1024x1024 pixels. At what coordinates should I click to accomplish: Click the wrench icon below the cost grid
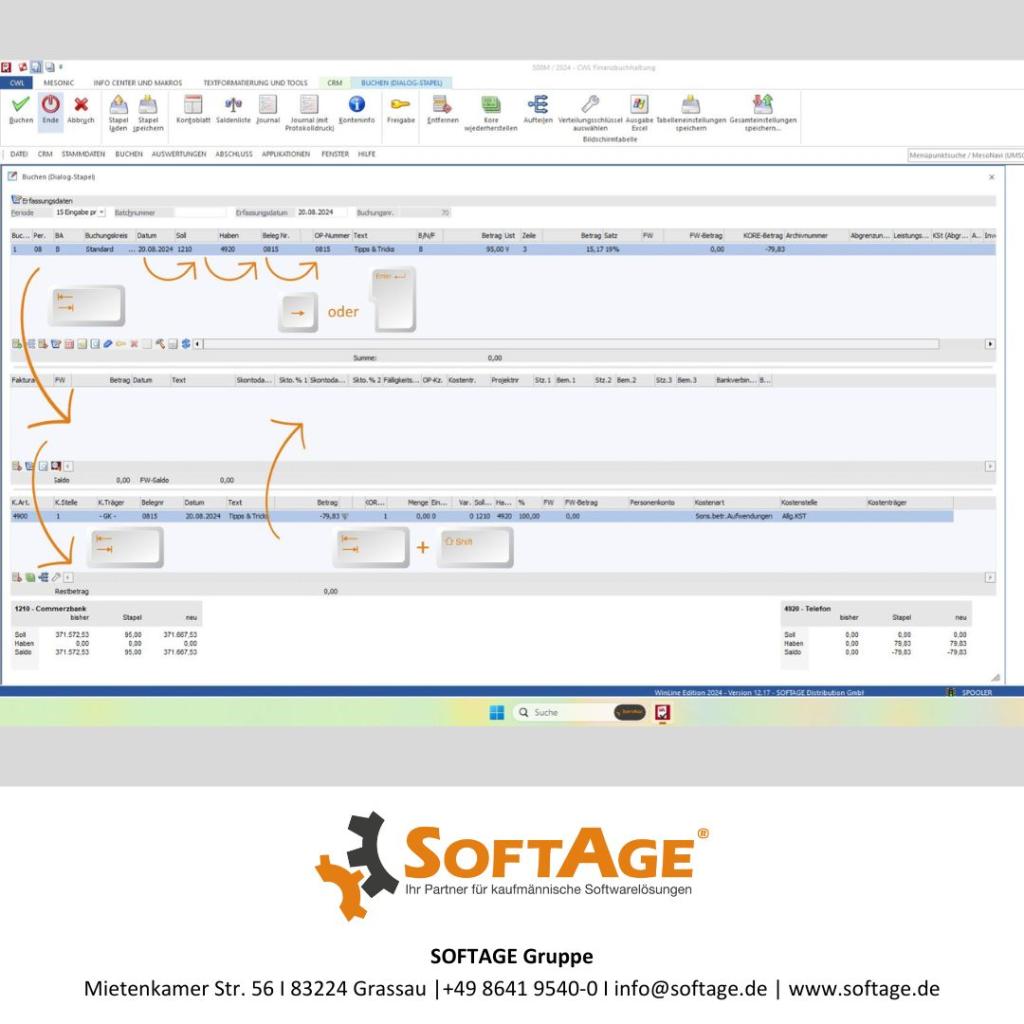click(x=56, y=577)
